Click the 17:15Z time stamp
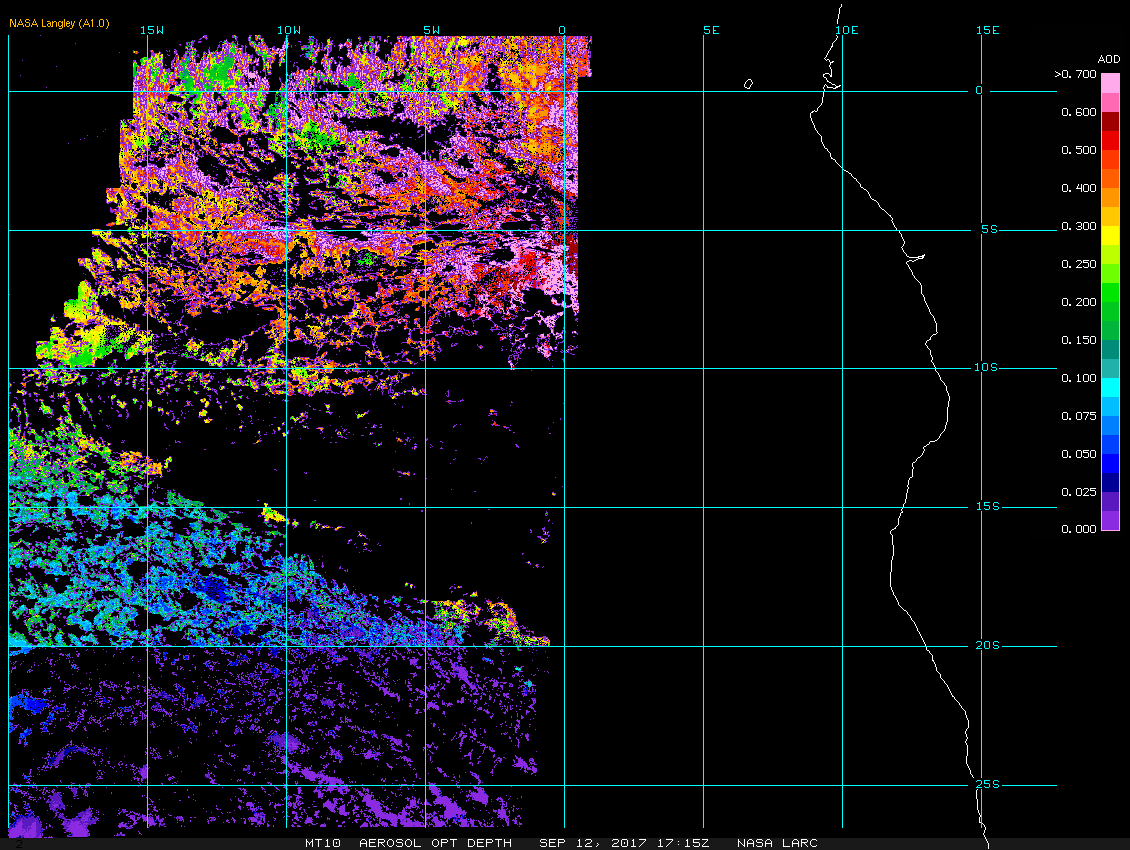Screen dimensions: 1130x850 click(x=683, y=843)
